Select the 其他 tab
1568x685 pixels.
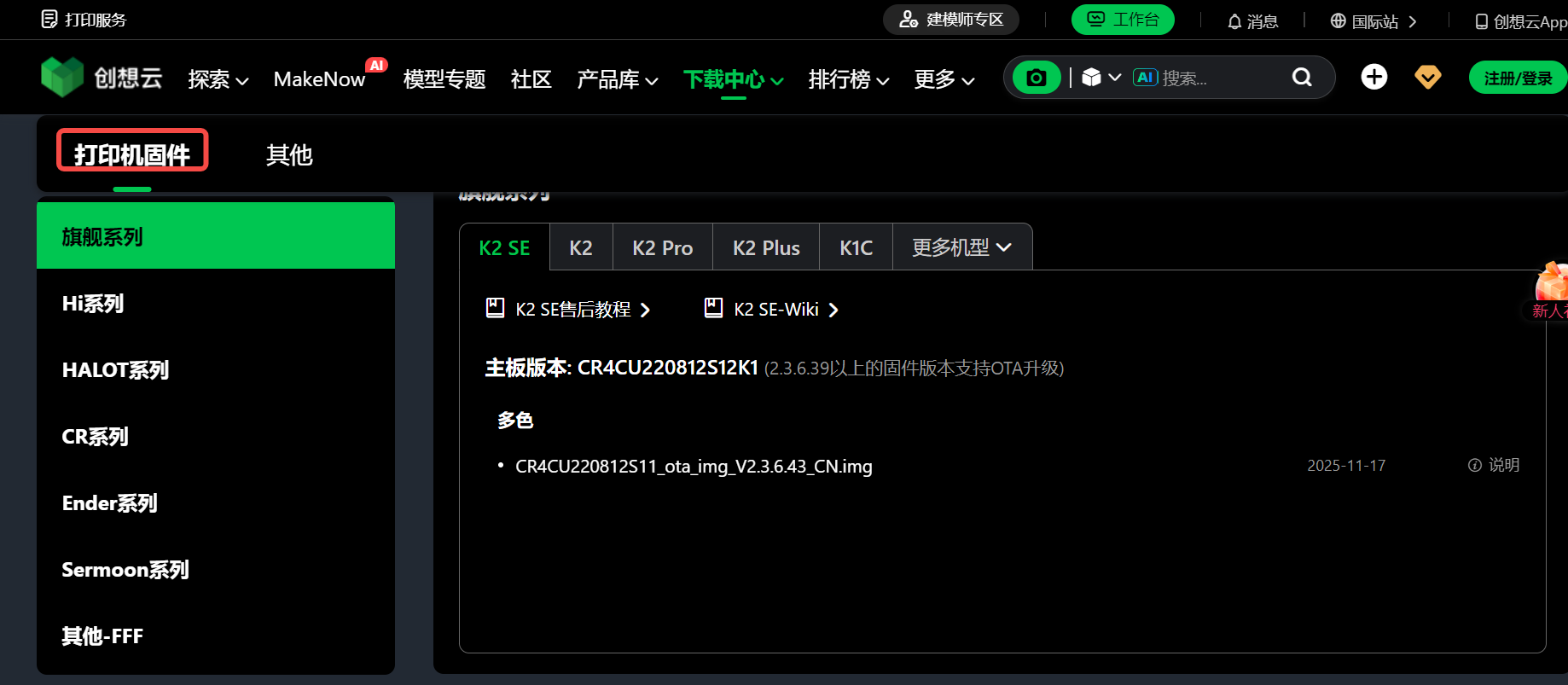[289, 155]
